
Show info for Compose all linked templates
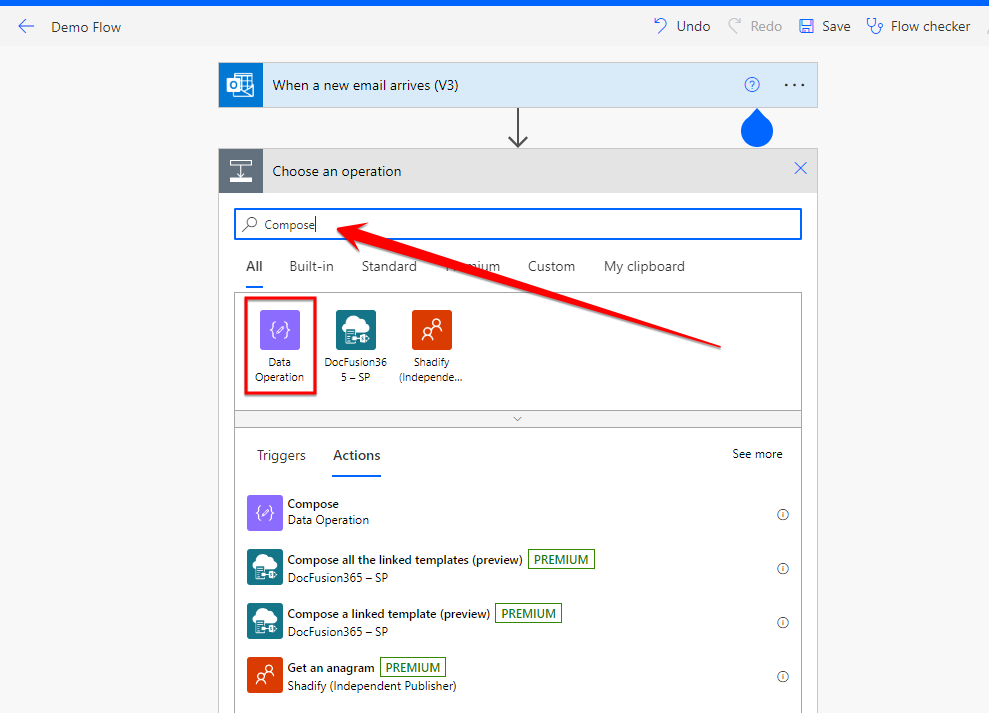783,569
